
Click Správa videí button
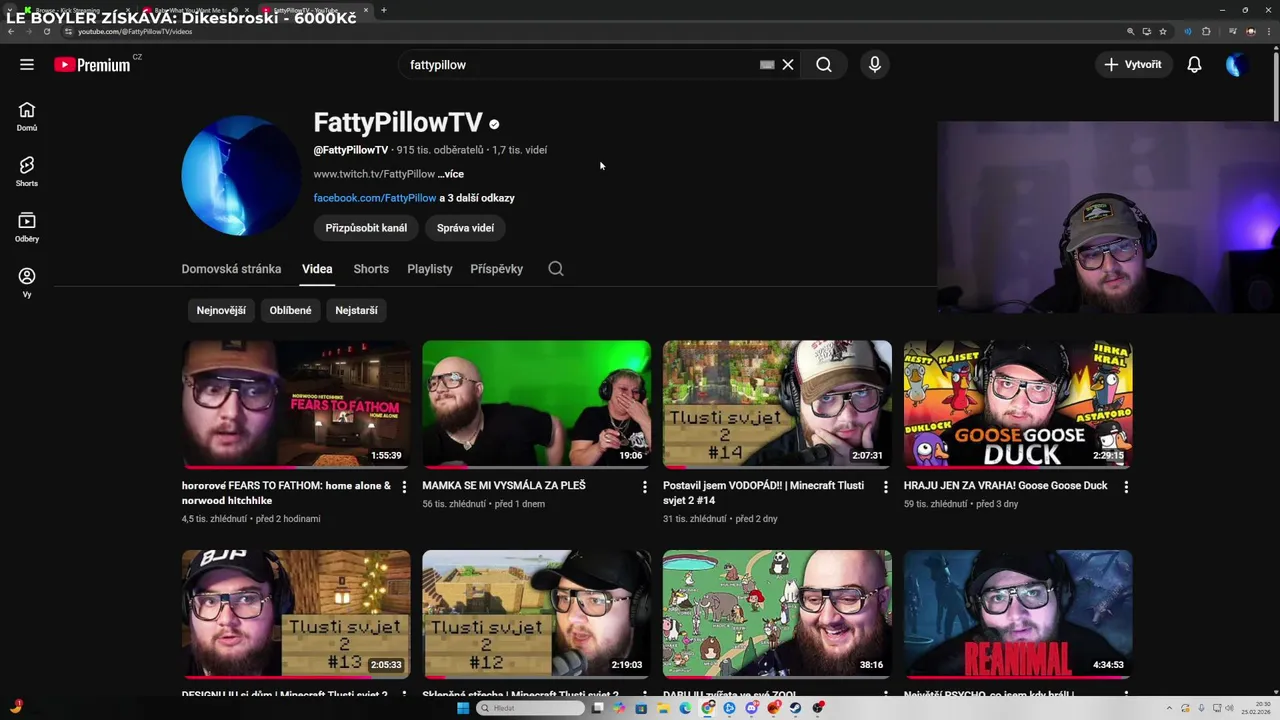[x=465, y=228]
